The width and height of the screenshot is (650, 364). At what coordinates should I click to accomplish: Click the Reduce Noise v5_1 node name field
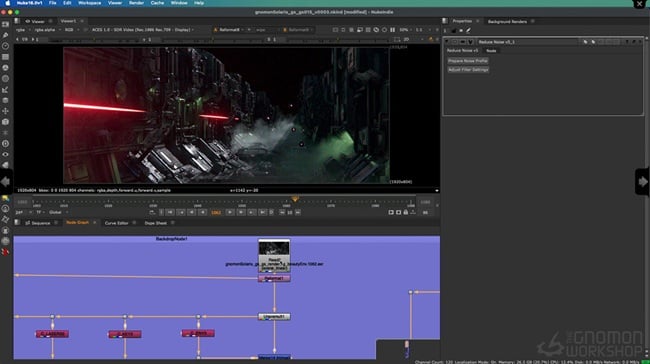tap(527, 42)
